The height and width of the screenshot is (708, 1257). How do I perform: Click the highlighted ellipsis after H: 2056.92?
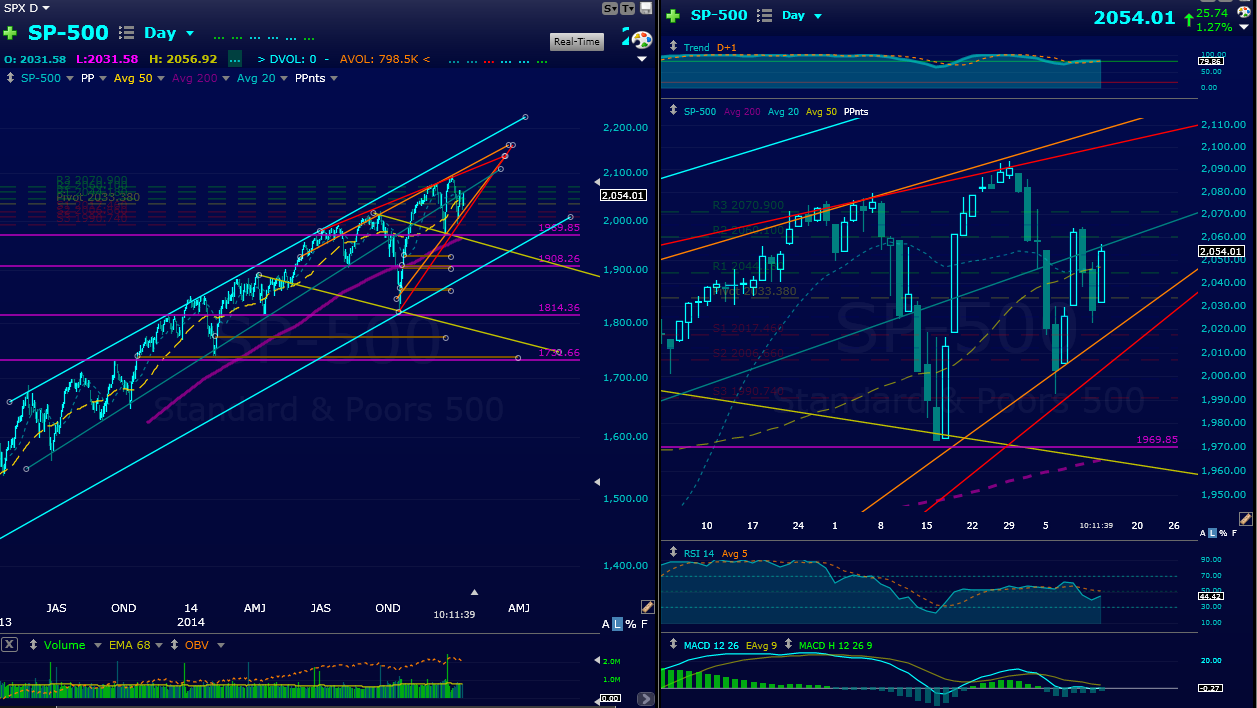233,59
